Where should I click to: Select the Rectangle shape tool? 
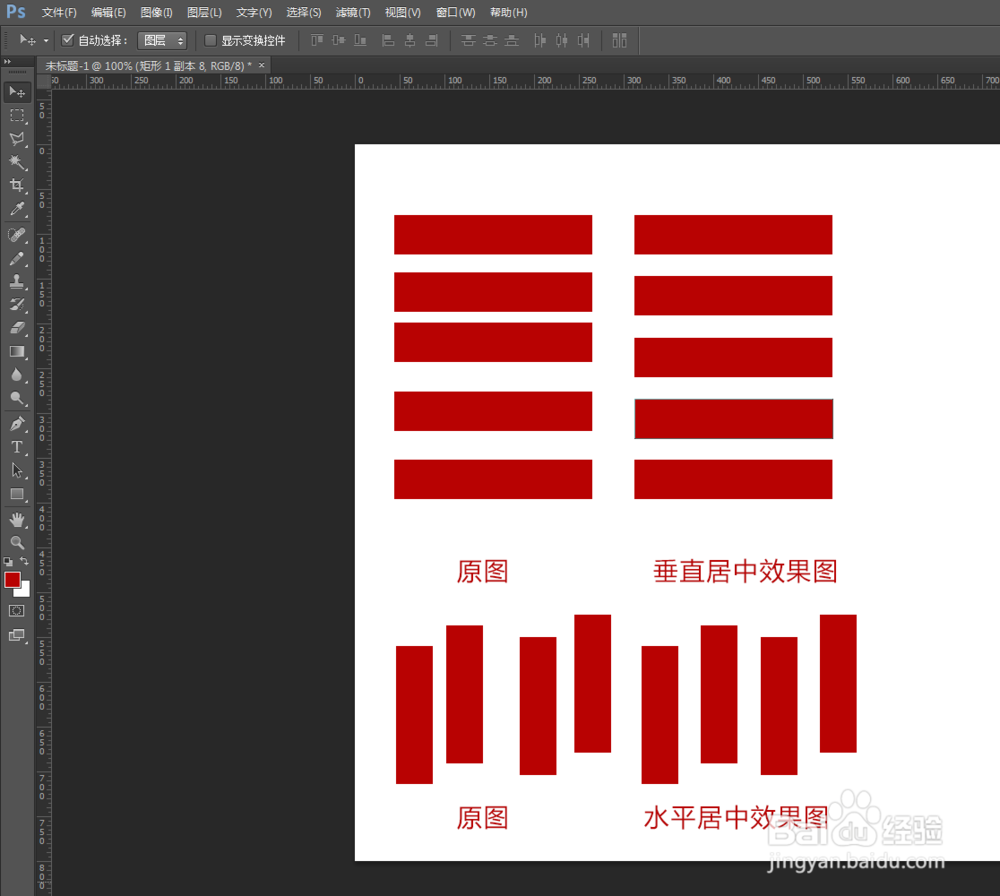pyautogui.click(x=17, y=494)
